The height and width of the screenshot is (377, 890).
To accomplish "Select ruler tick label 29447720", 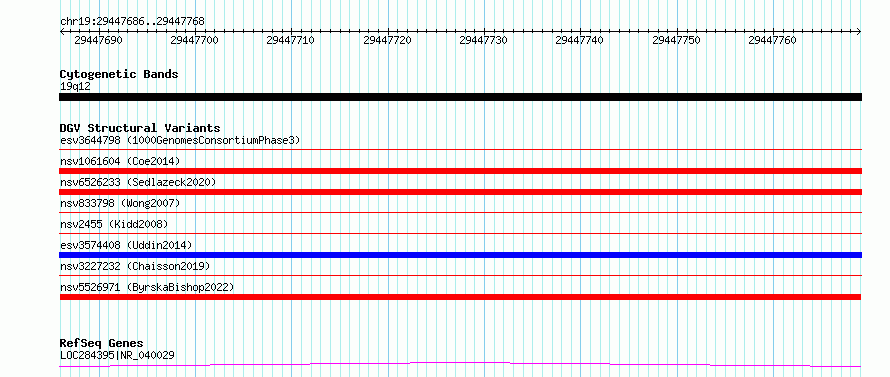I will tap(387, 40).
